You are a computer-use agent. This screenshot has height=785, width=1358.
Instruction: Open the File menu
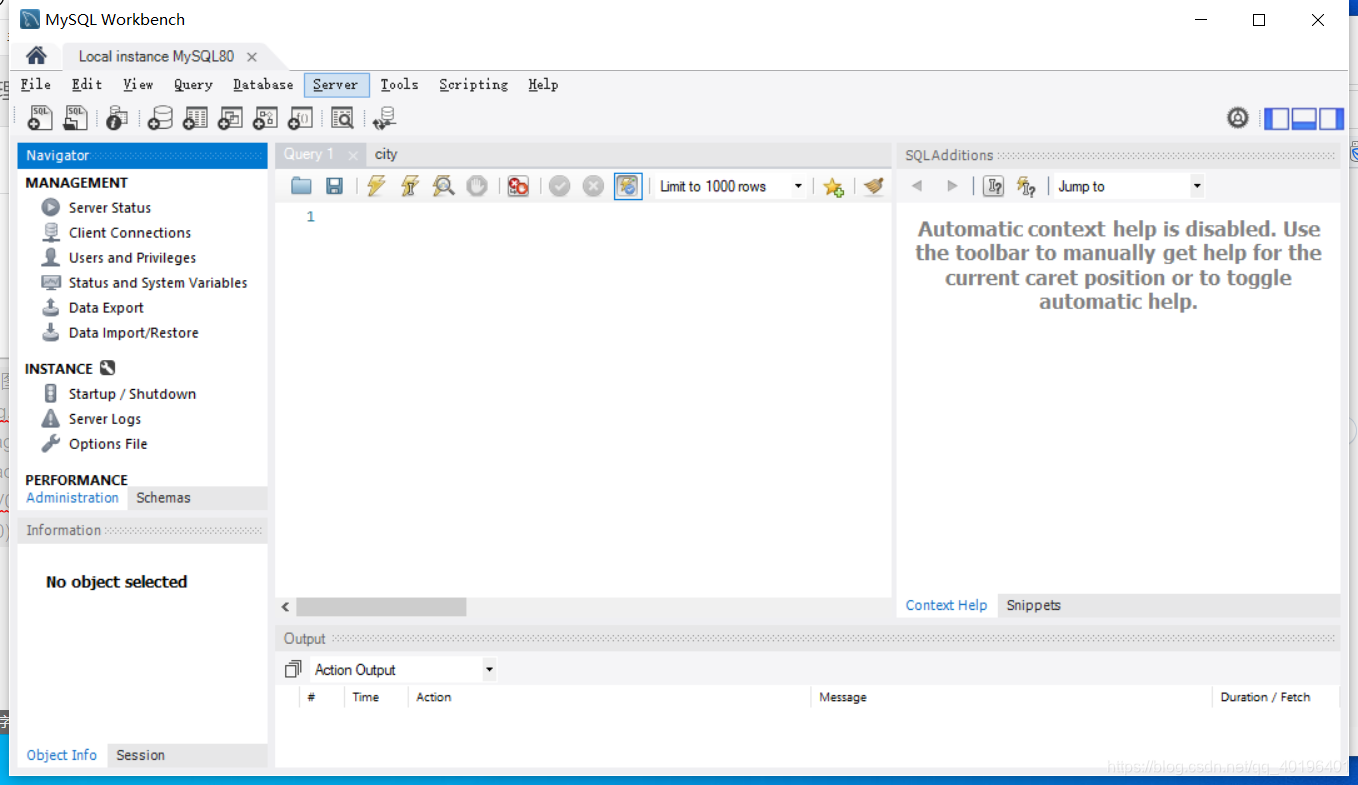tap(36, 85)
